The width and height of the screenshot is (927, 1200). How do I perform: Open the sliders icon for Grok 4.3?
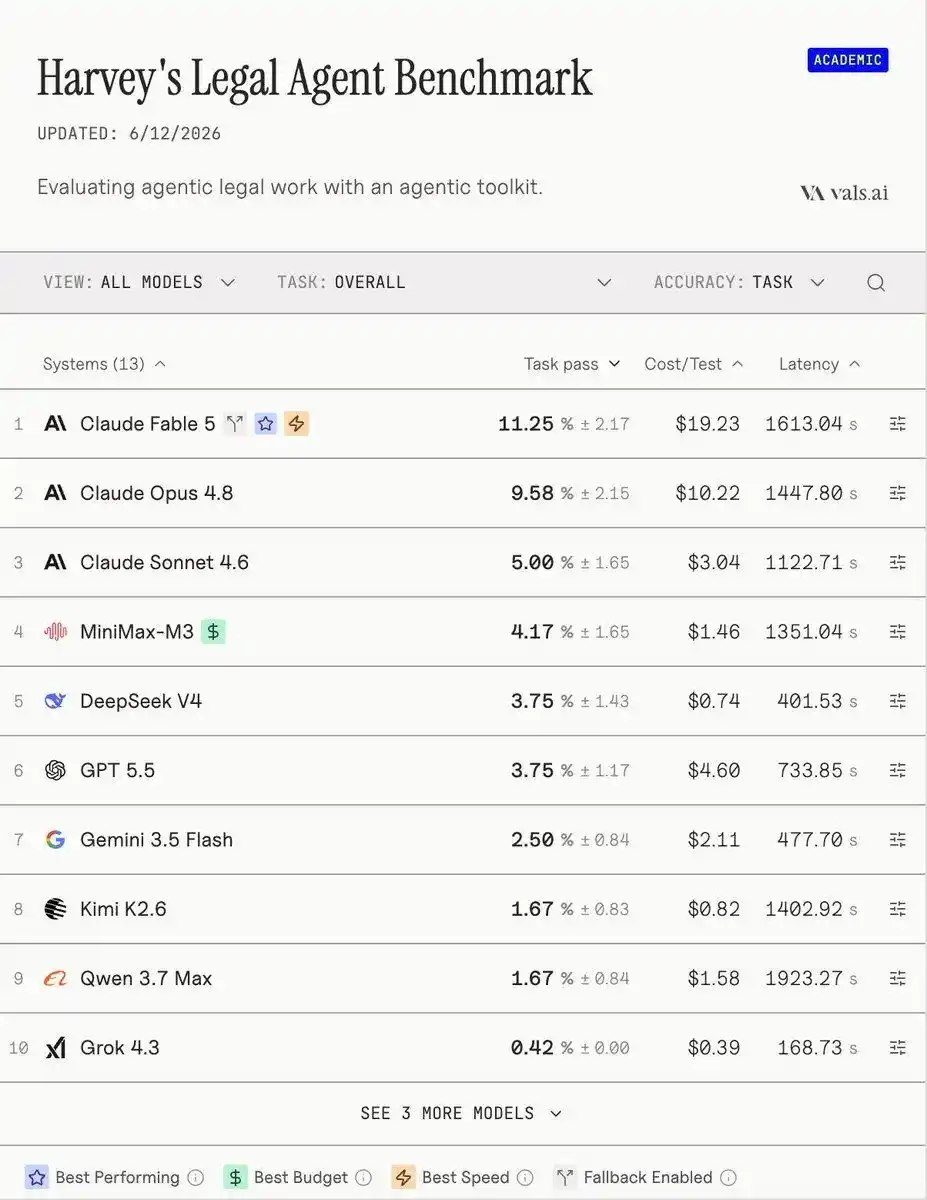898,1047
